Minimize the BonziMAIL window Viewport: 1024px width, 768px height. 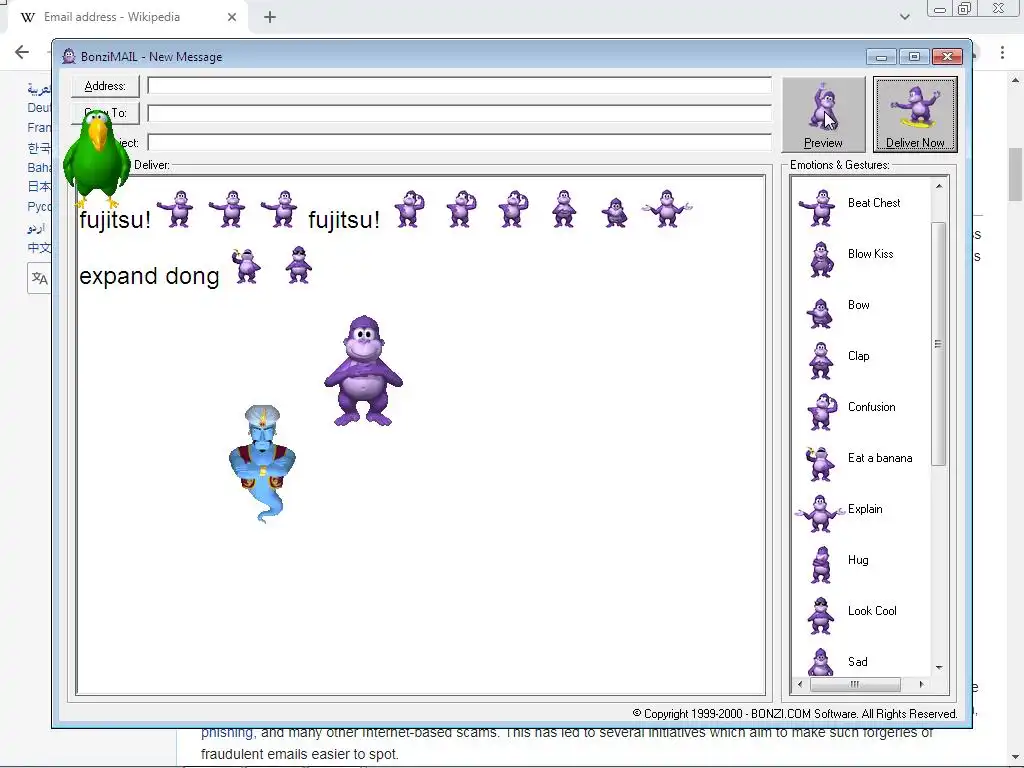coord(880,57)
